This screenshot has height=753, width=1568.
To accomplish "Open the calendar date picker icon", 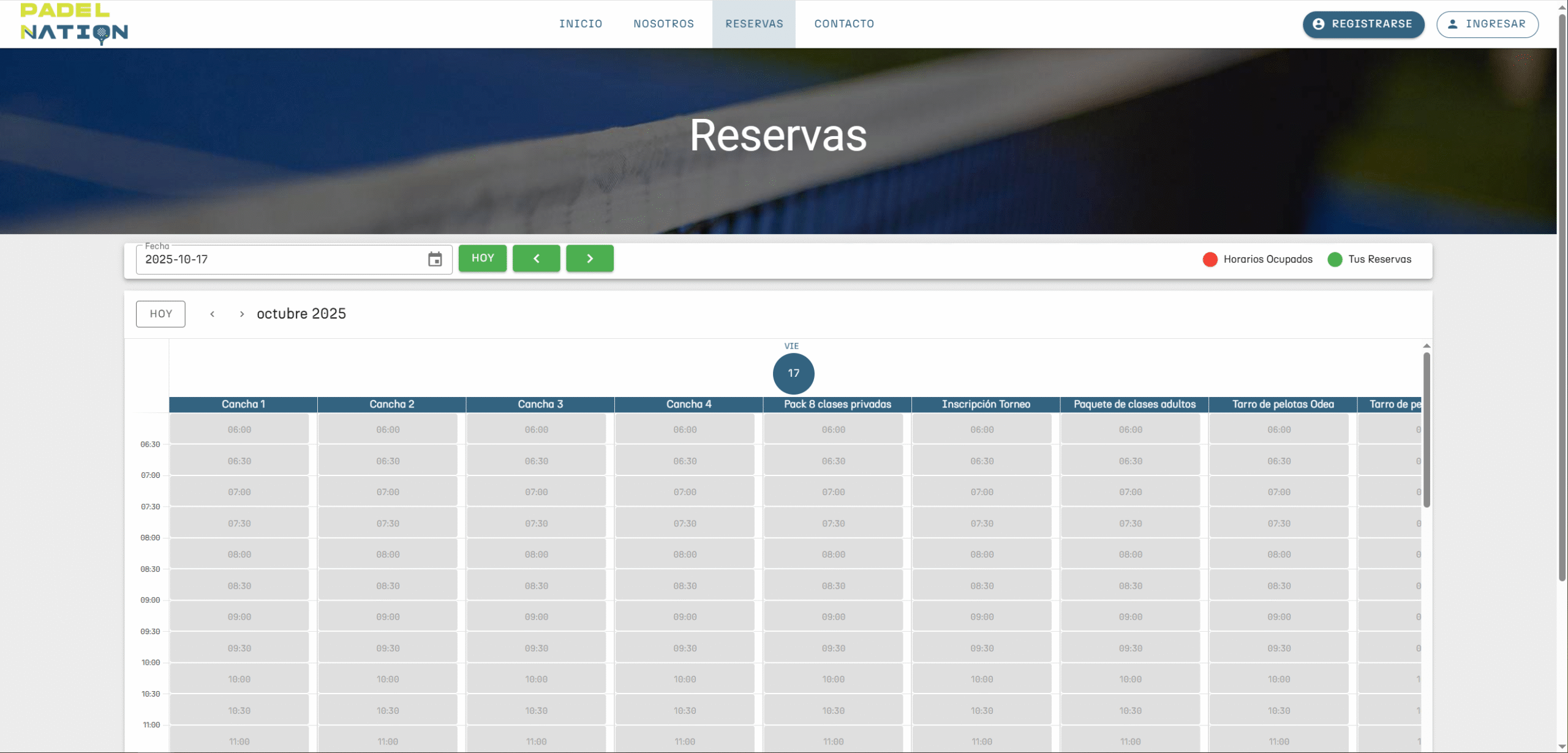I will [435, 259].
